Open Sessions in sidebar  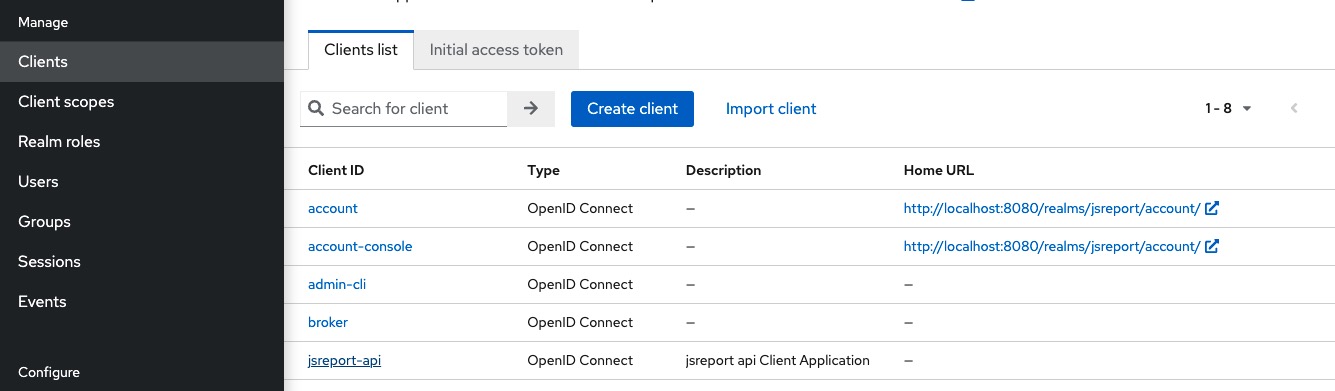142,262
